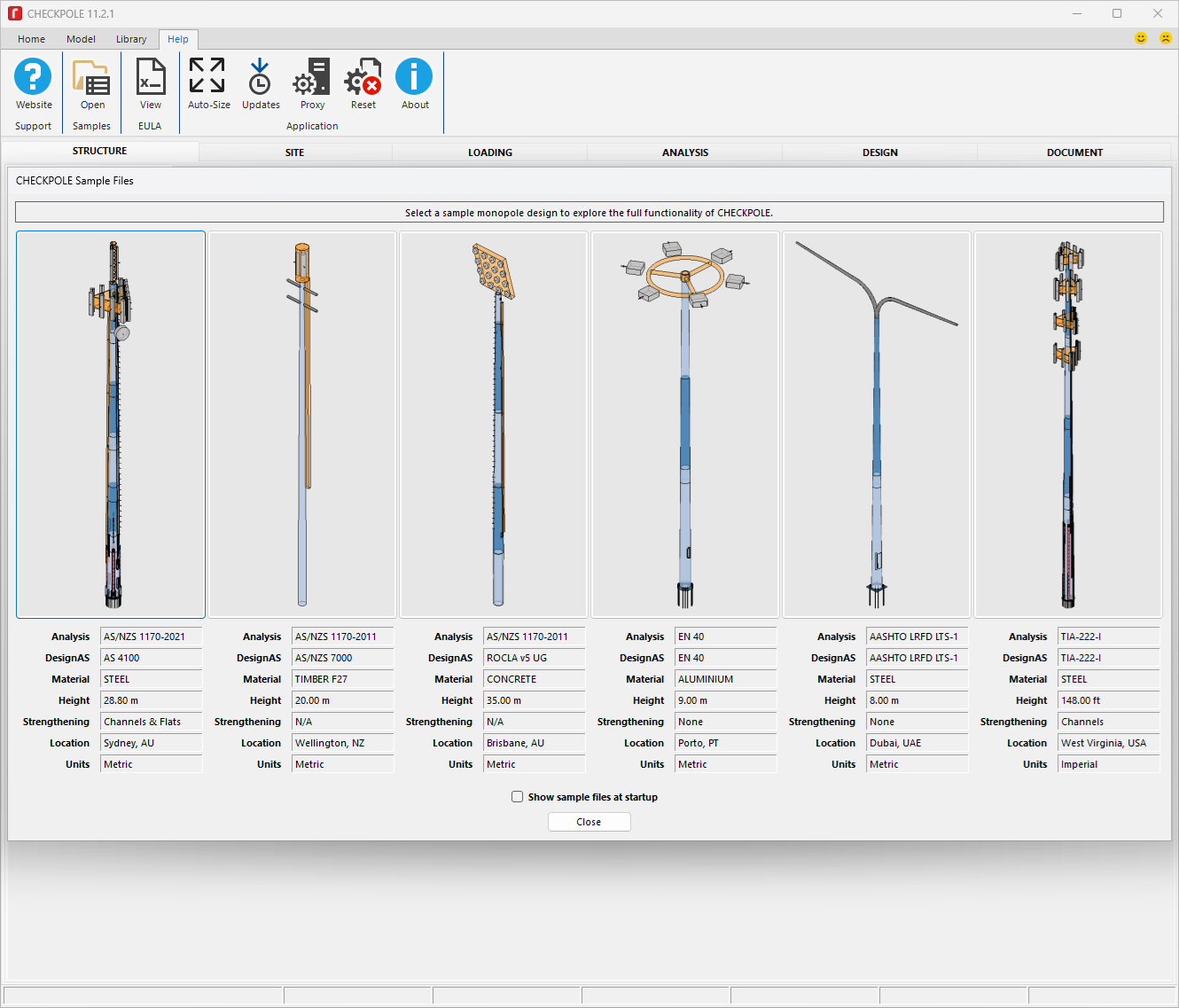
Task: Select the Help ribbon tab
Action: (x=178, y=39)
